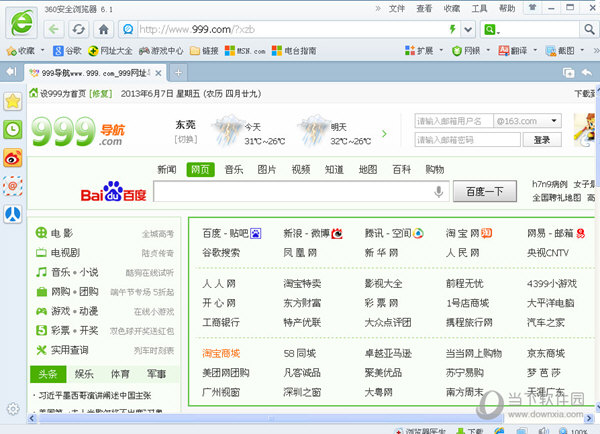
Task: Click the 实用查询 tools icon
Action: coord(41,350)
